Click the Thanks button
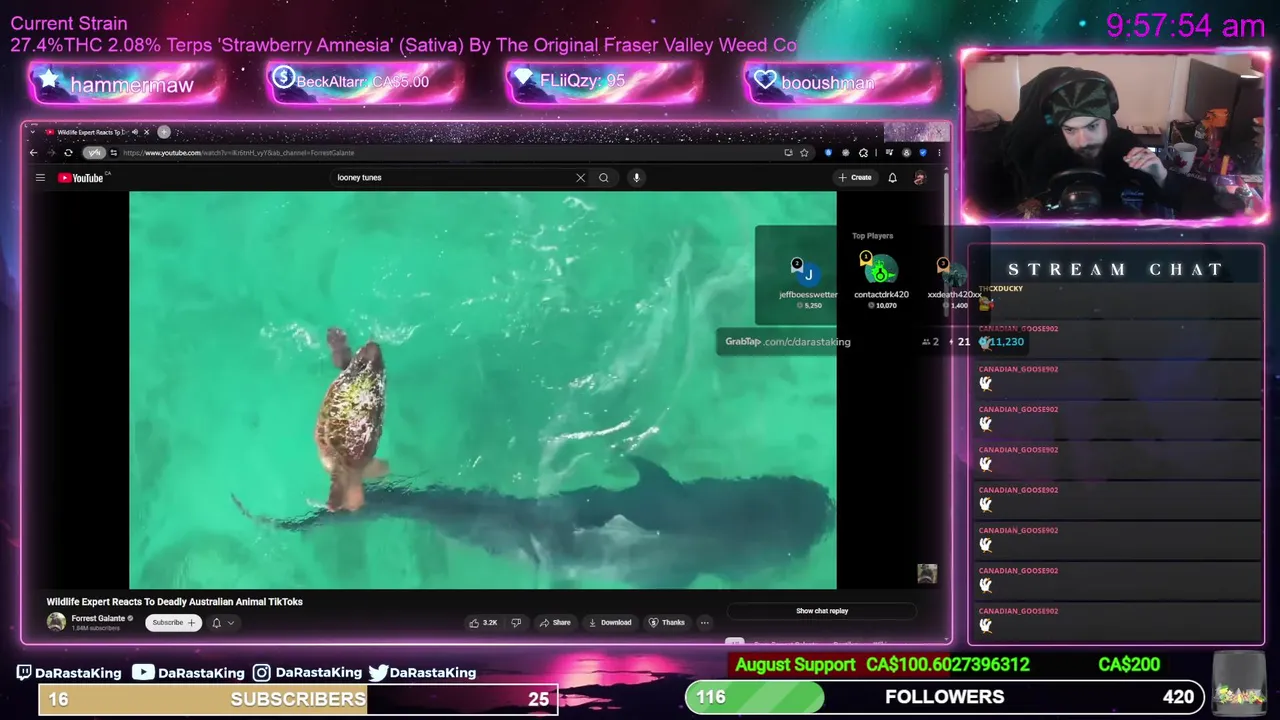Image resolution: width=1280 pixels, height=720 pixels. [x=667, y=622]
